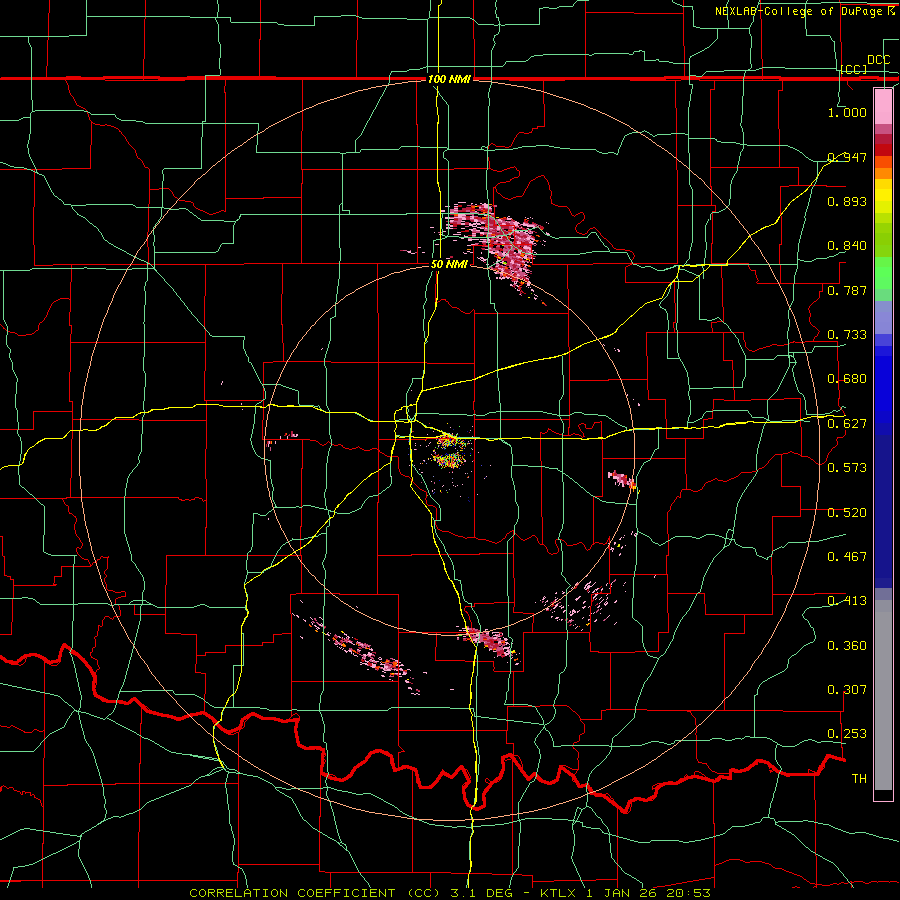This screenshot has width=900, height=900.
Task: Click the TH threshold label
Action: click(x=859, y=778)
